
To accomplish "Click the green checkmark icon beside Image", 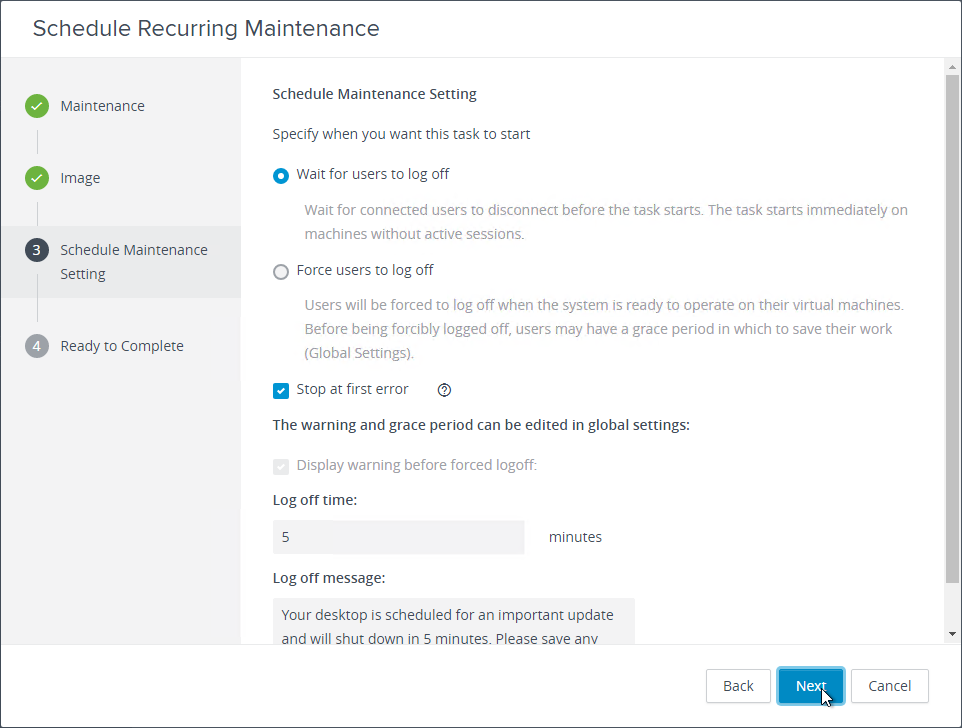I will (x=37, y=178).
